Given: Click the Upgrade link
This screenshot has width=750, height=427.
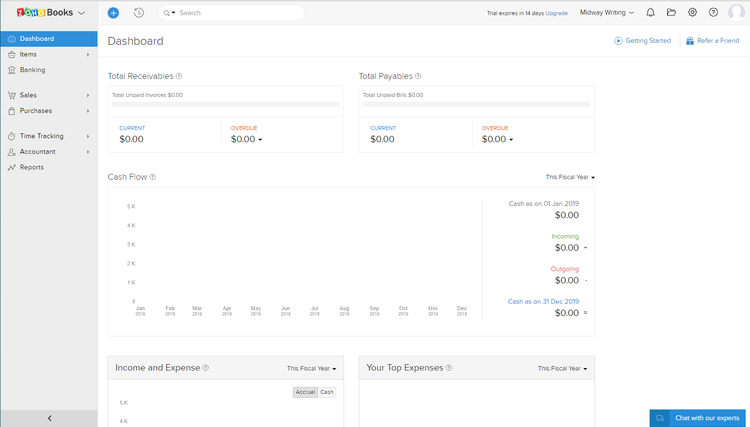Looking at the screenshot, I should pyautogui.click(x=556, y=13).
